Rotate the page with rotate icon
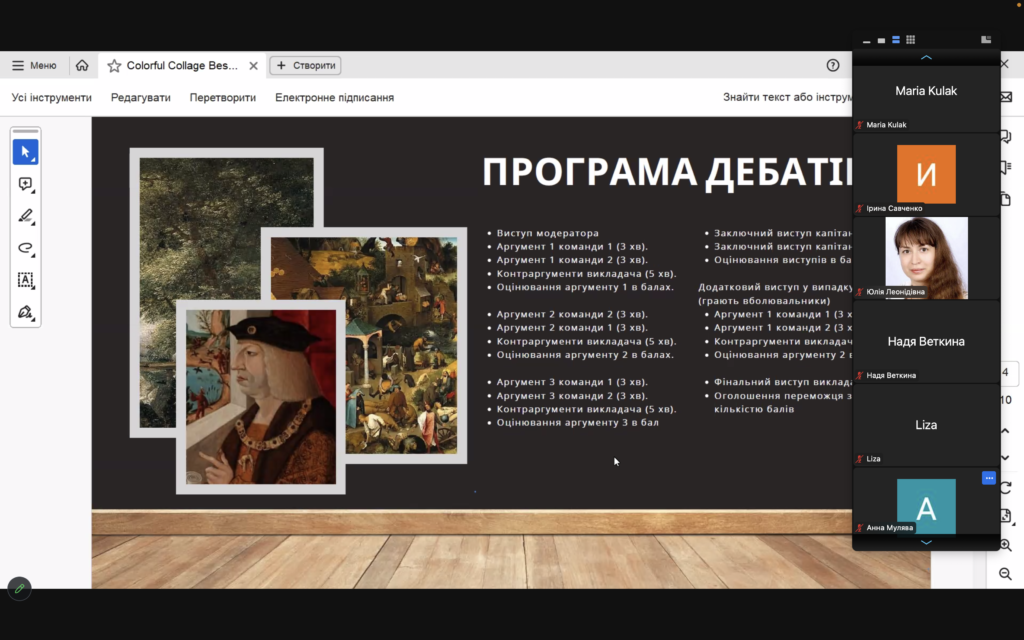This screenshot has width=1024, height=640. pos(1006,487)
